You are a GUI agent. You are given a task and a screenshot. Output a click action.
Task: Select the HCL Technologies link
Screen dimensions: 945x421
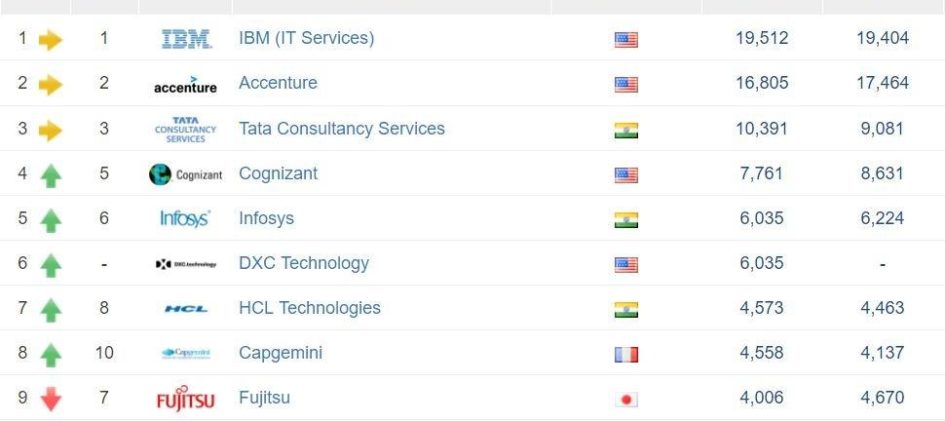point(309,308)
